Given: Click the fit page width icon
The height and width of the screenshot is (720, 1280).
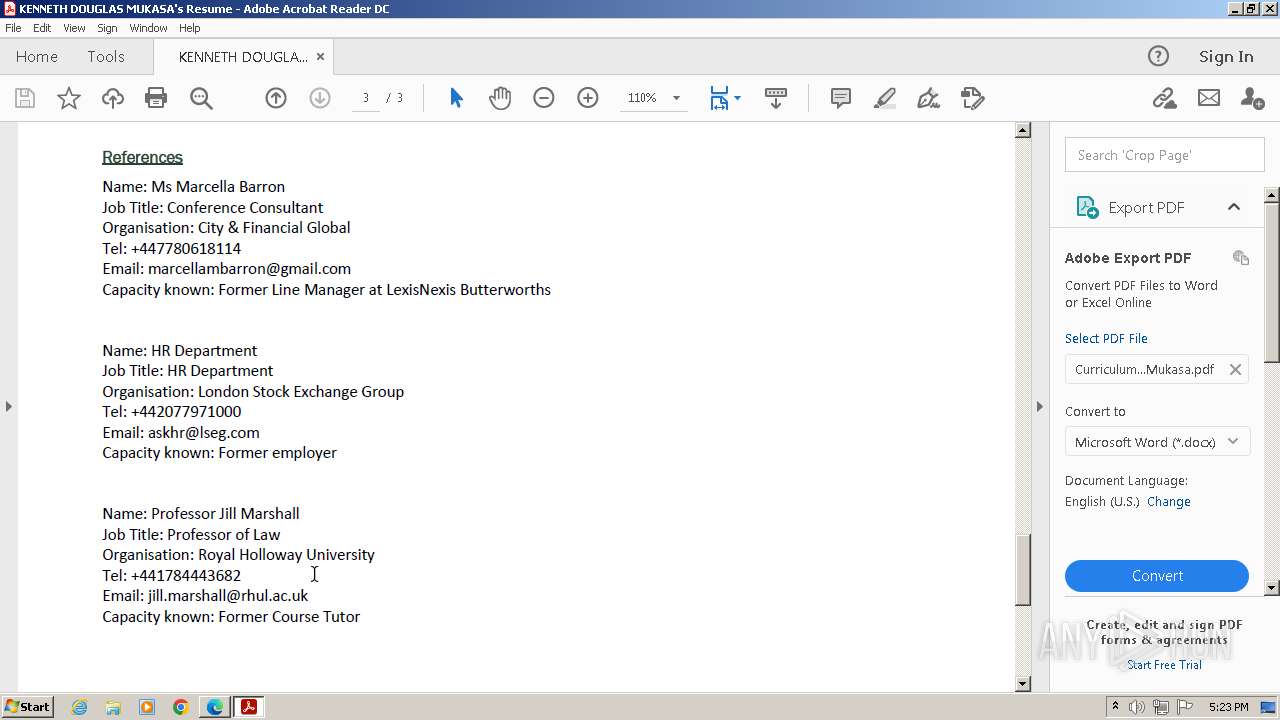Looking at the screenshot, I should click(x=719, y=98).
